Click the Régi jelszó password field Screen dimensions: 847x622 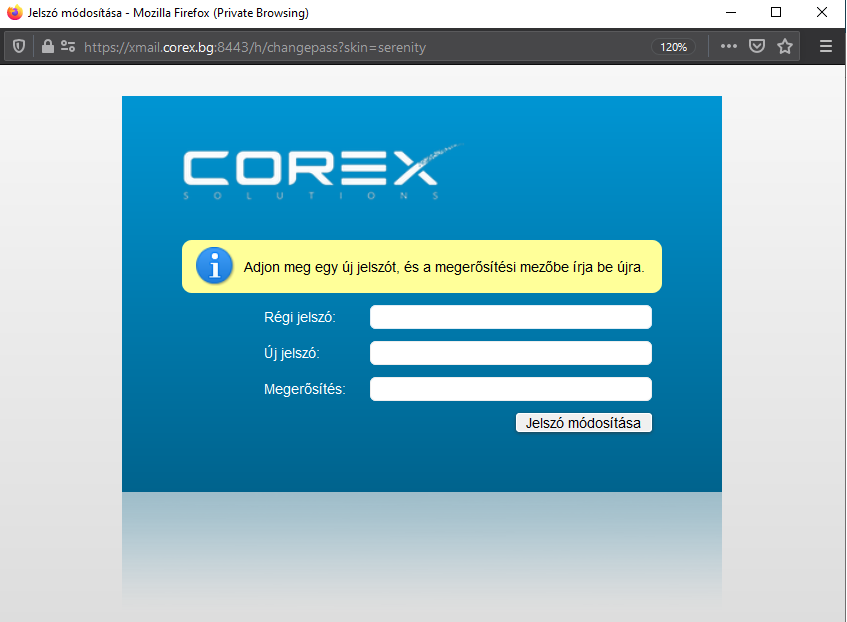click(x=510, y=317)
